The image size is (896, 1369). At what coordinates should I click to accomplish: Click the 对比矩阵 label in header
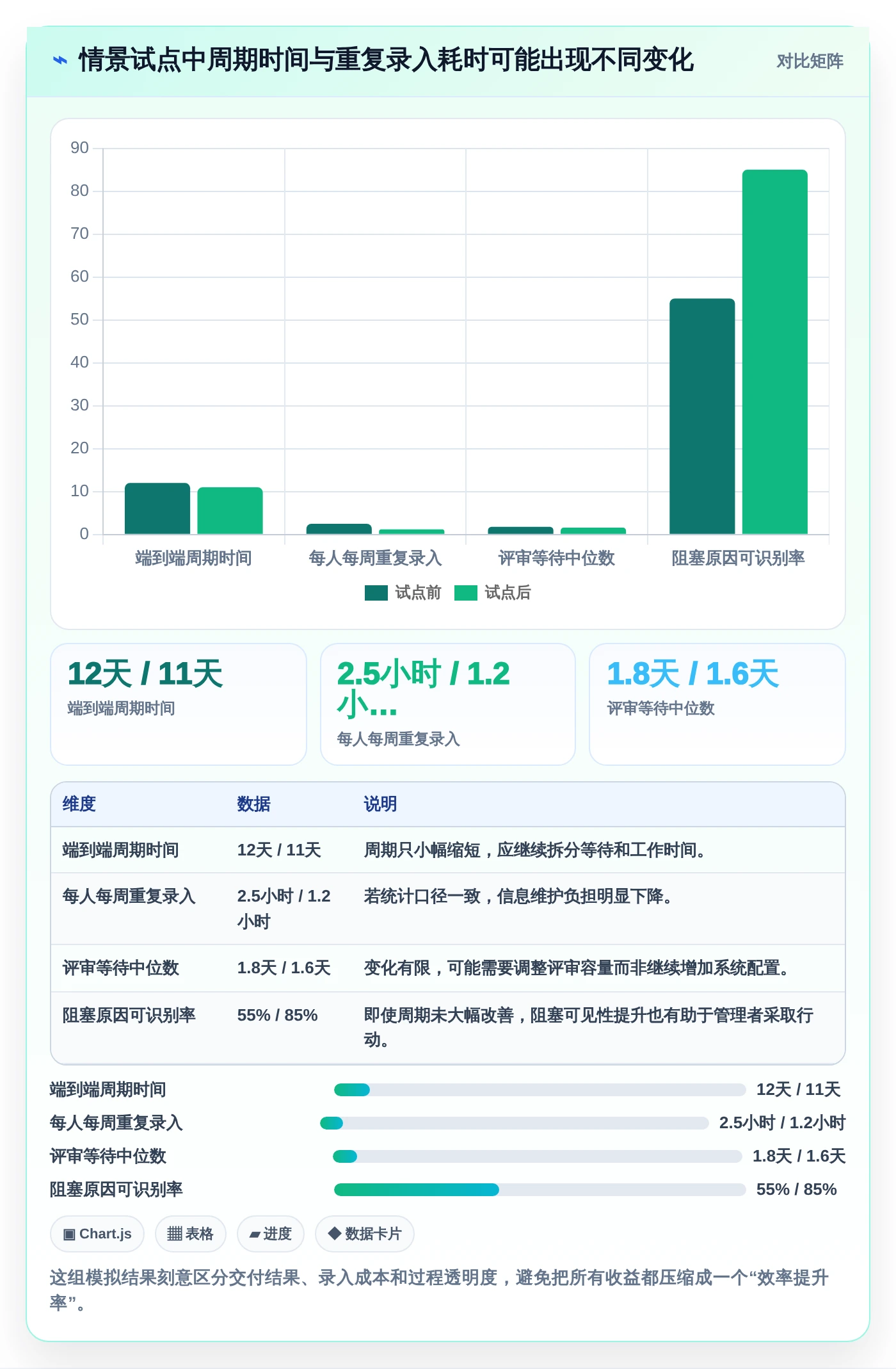810,61
